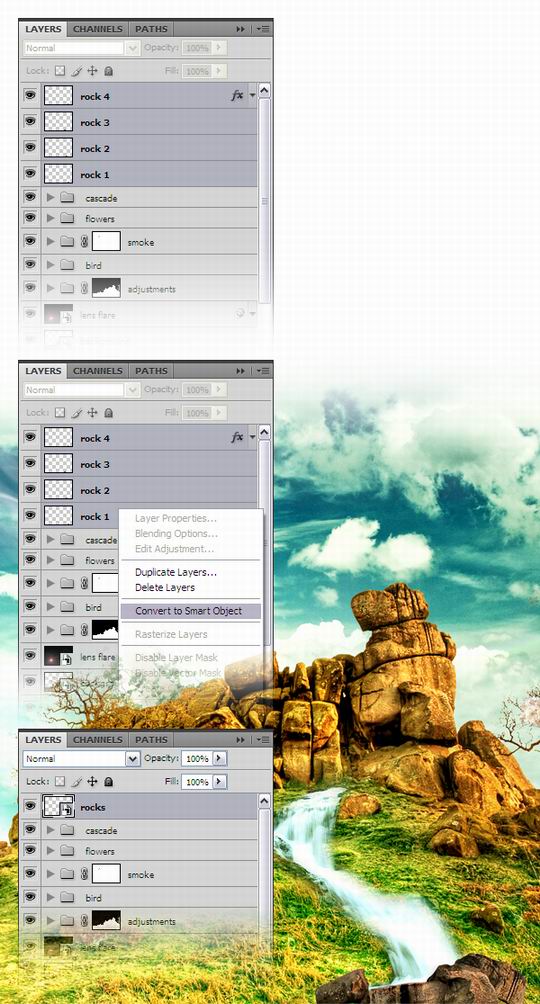Expand flowers group in rocks layer panel
Viewport: 540px width, 1004px height.
pyautogui.click(x=51, y=851)
